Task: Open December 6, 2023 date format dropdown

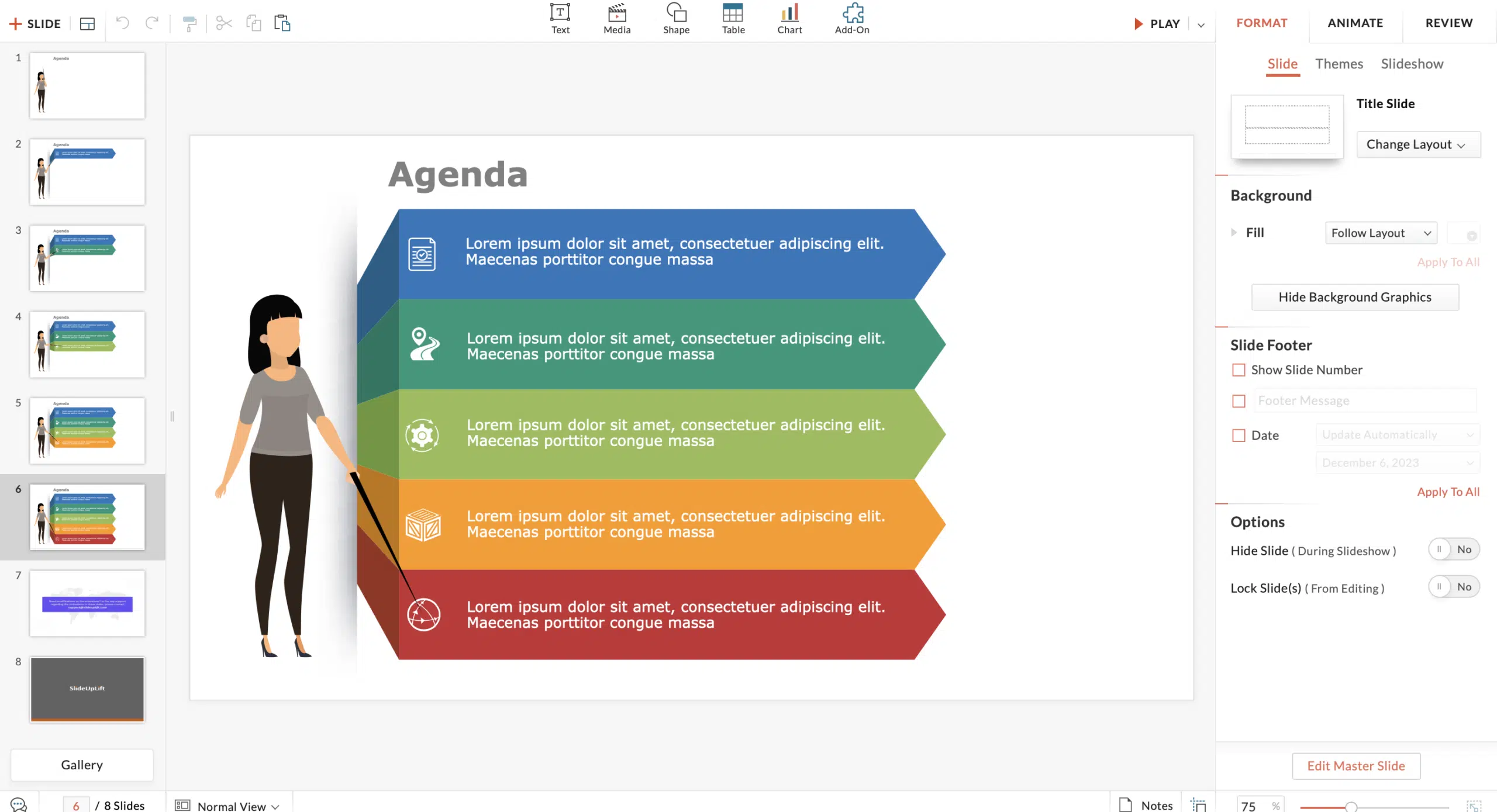Action: tap(1398, 463)
